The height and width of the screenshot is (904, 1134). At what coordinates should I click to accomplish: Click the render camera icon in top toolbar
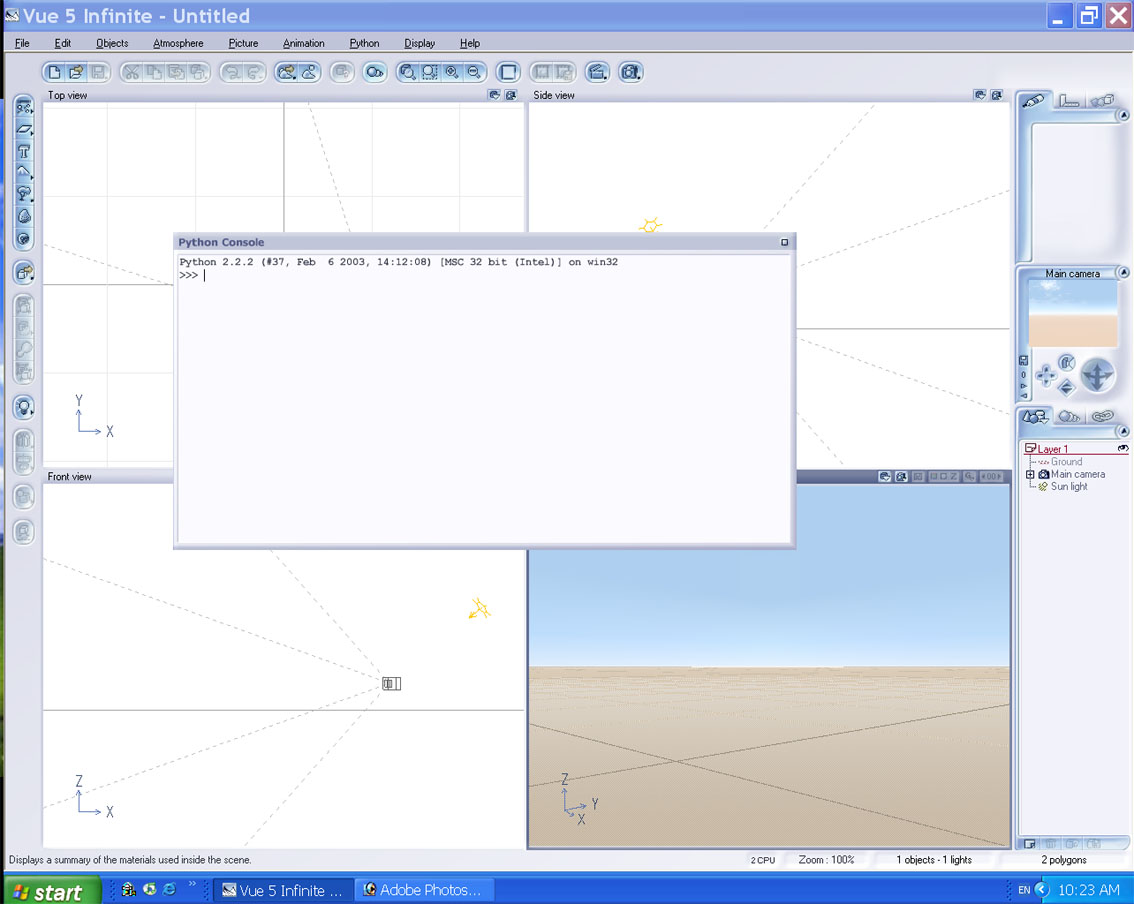(x=630, y=72)
